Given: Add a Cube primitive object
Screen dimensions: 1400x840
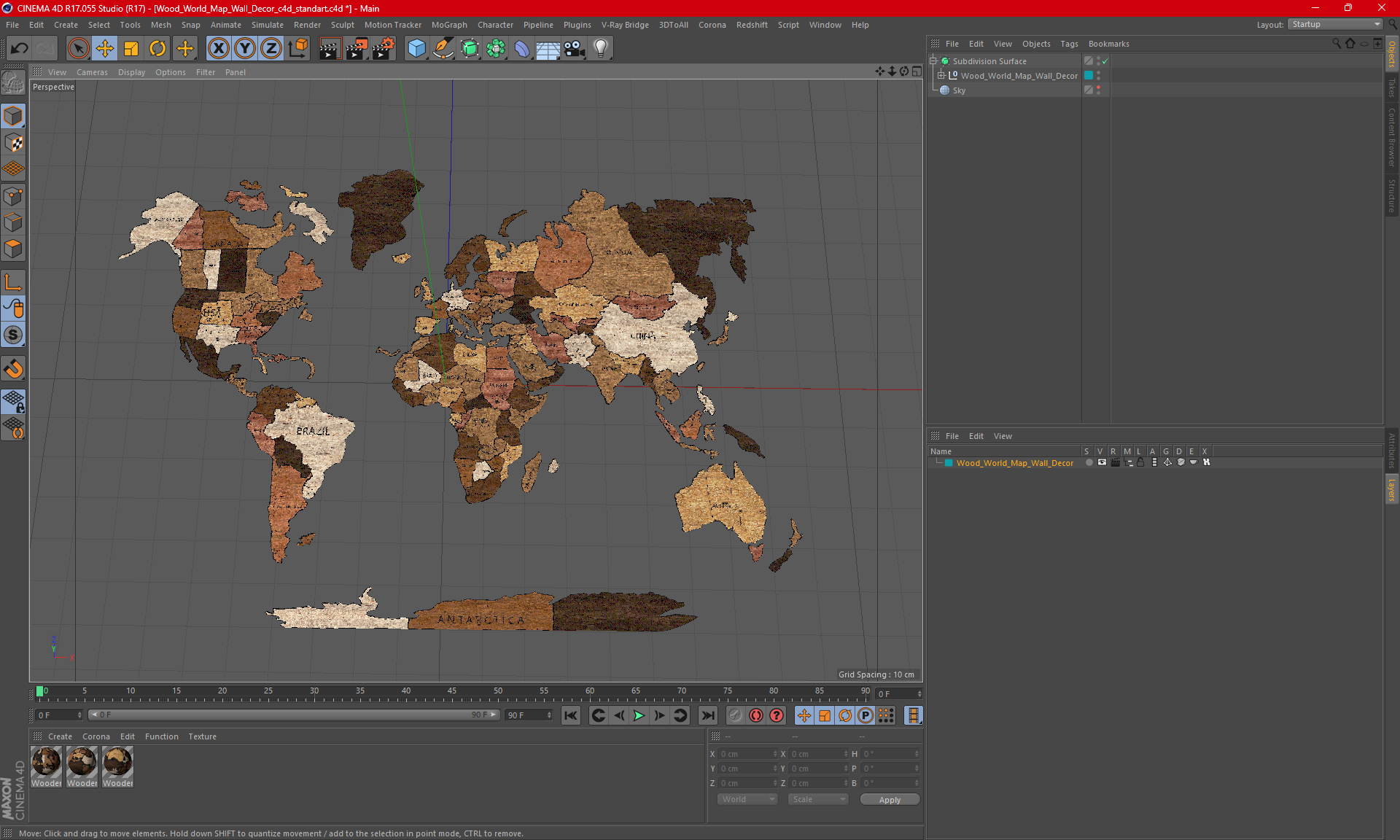Looking at the screenshot, I should (x=416, y=49).
